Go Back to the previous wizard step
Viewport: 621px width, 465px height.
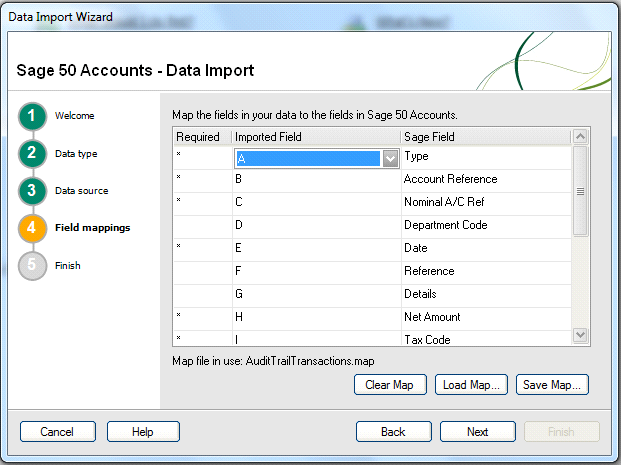tap(394, 432)
